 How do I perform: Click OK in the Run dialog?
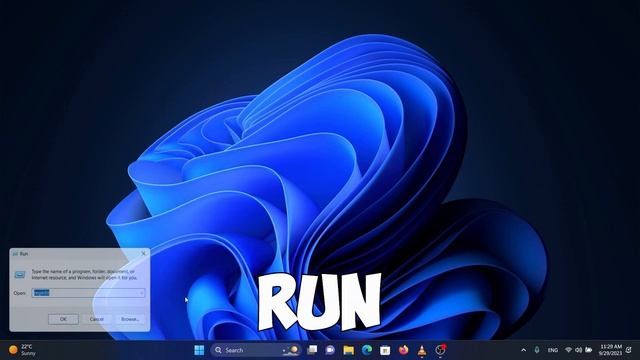coord(63,319)
